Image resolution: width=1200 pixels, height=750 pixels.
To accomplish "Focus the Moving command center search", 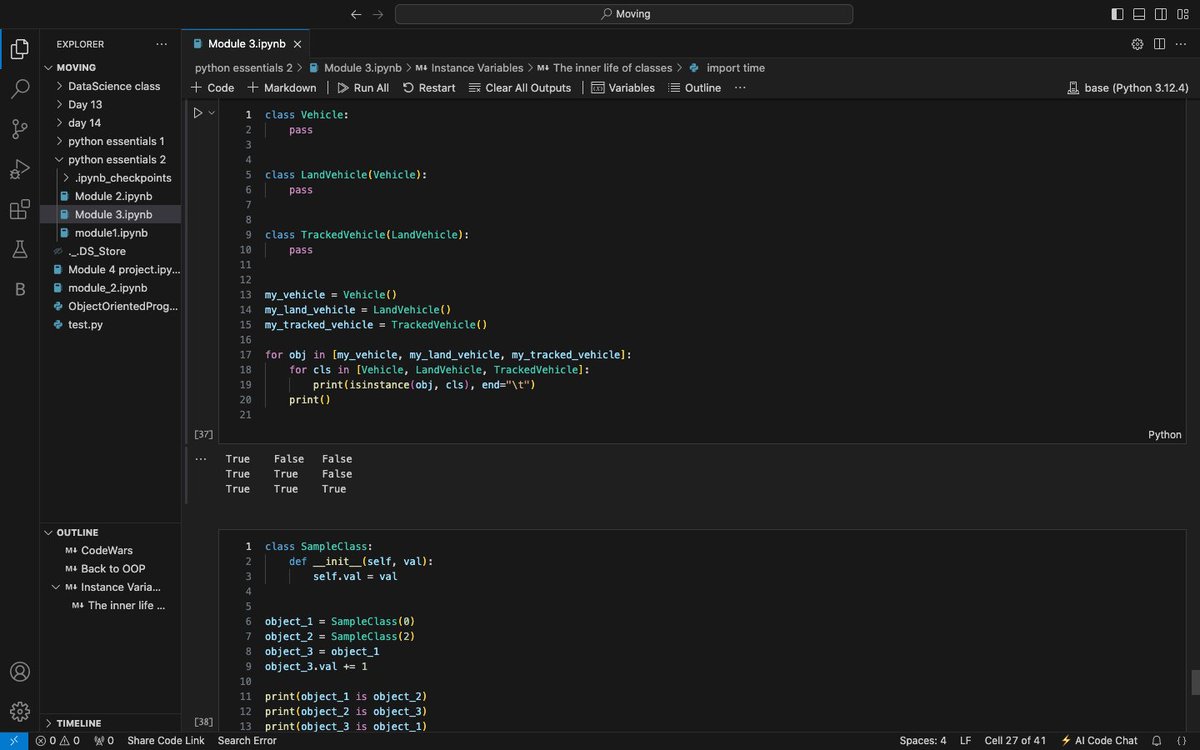I will click(x=624, y=14).
